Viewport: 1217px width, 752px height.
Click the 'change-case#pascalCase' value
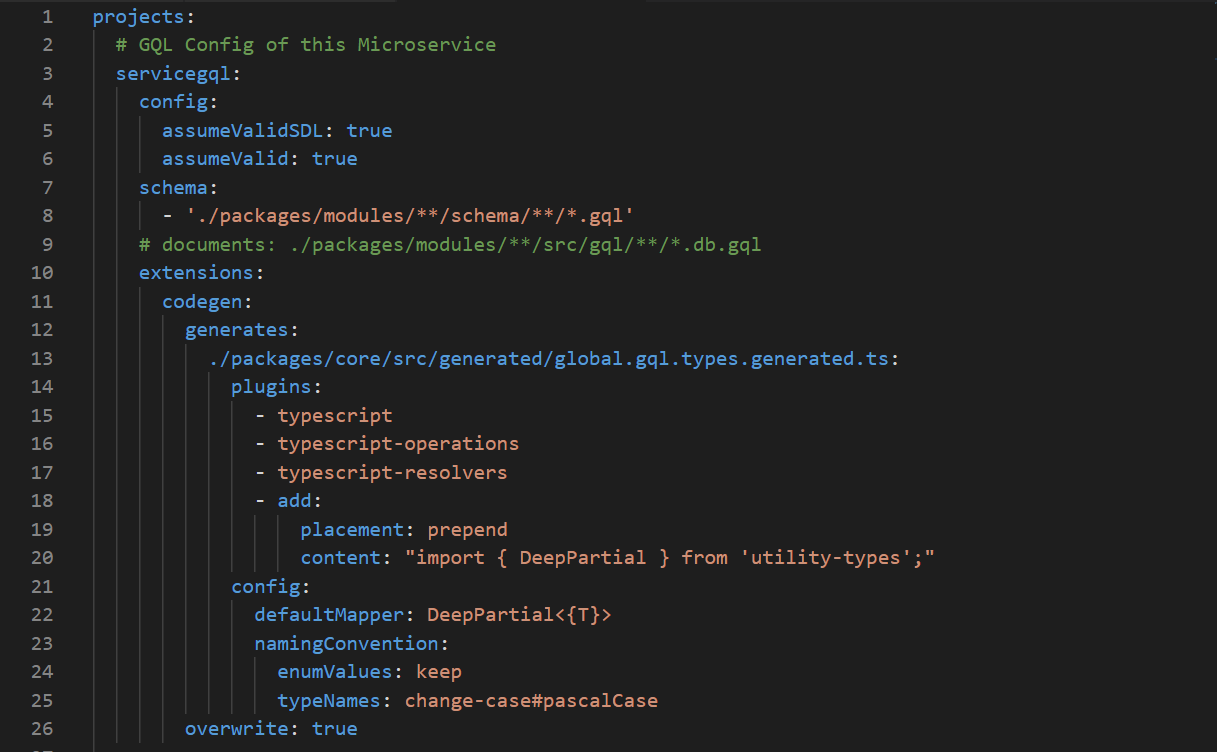pos(531,700)
